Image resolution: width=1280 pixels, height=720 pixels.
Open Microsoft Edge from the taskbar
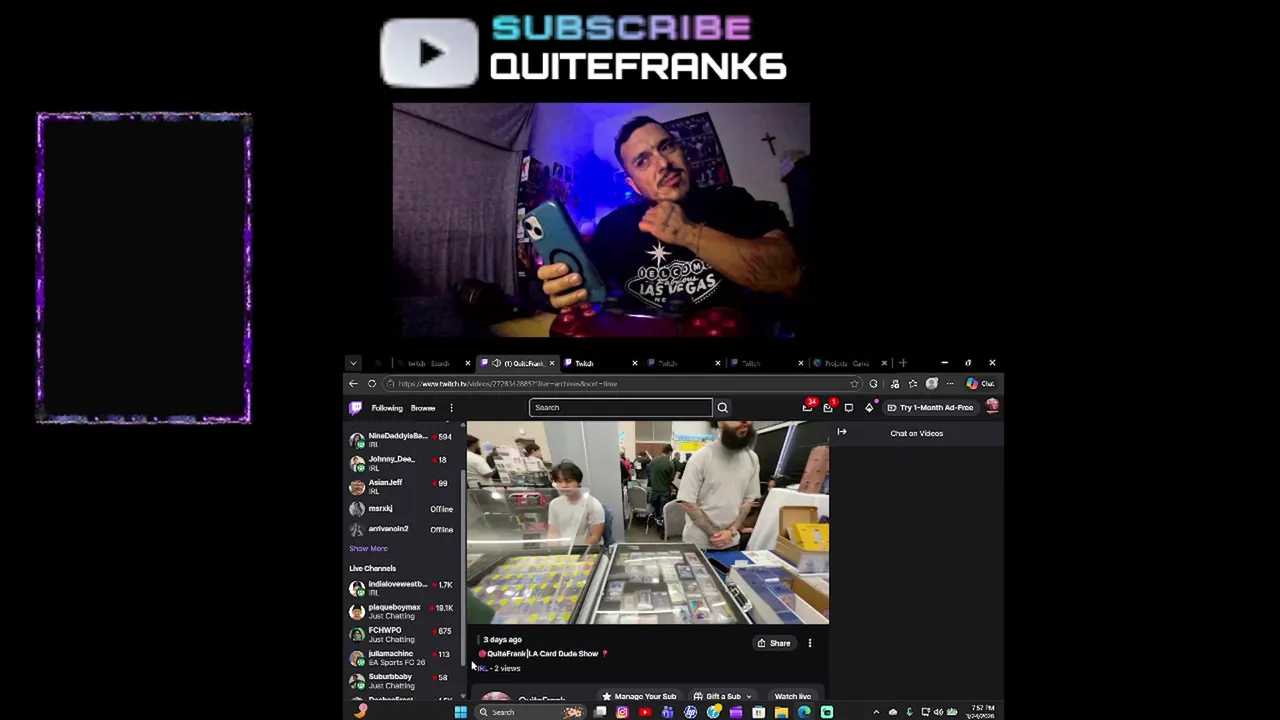pos(804,712)
